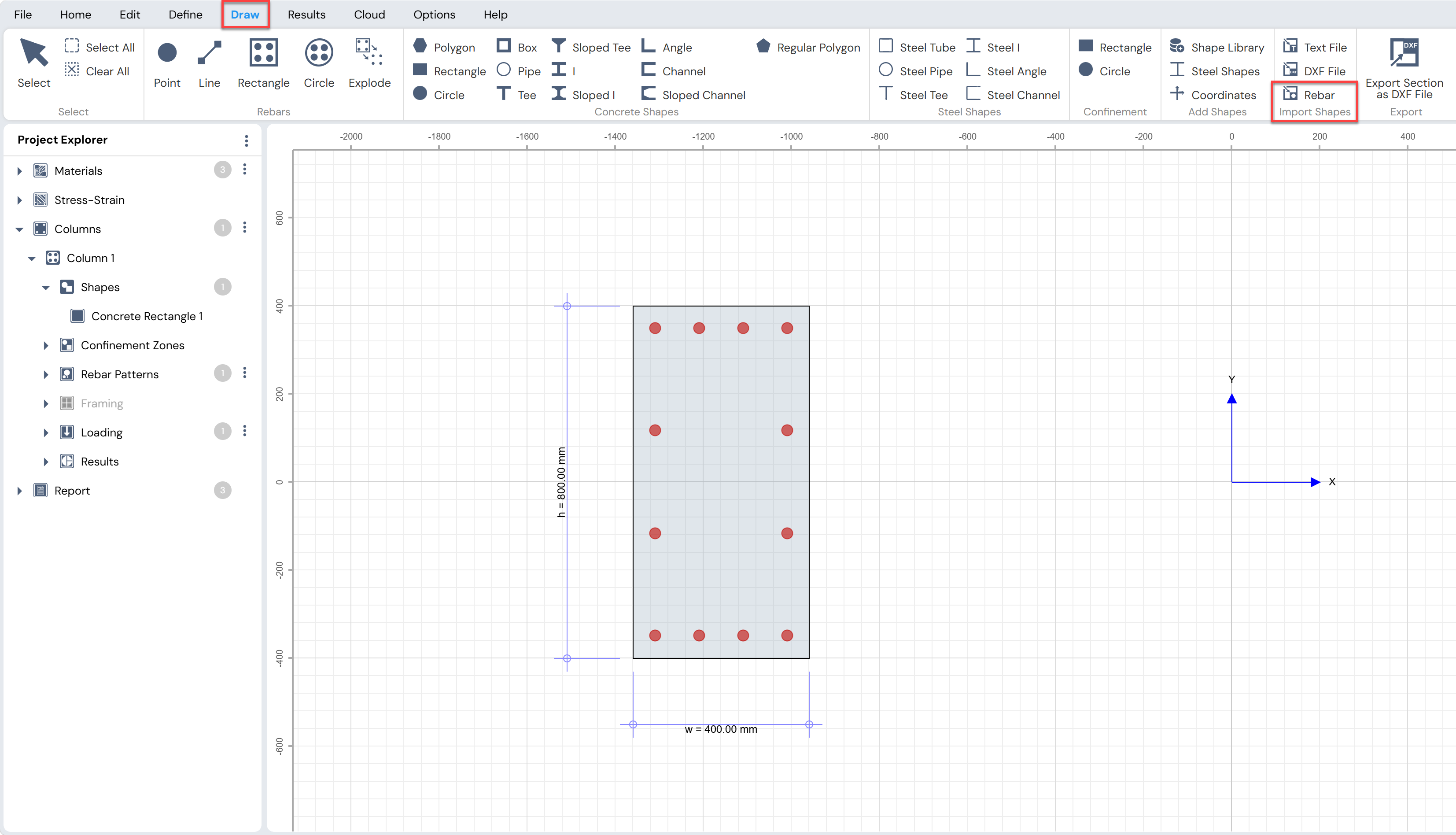This screenshot has height=835, width=1456.
Task: Expand the Loading tree node
Action: 46,432
